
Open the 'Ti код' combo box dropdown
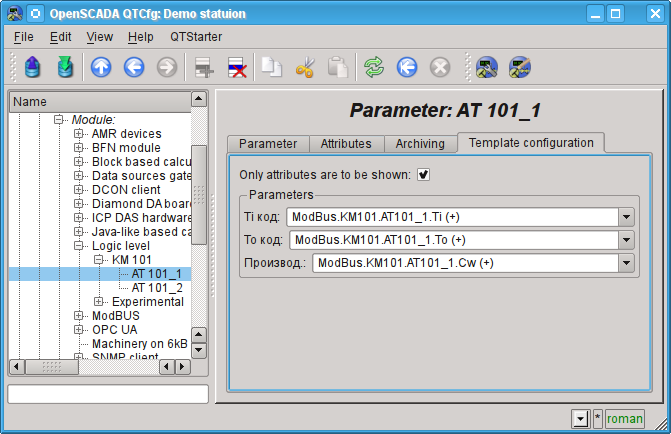(626, 217)
